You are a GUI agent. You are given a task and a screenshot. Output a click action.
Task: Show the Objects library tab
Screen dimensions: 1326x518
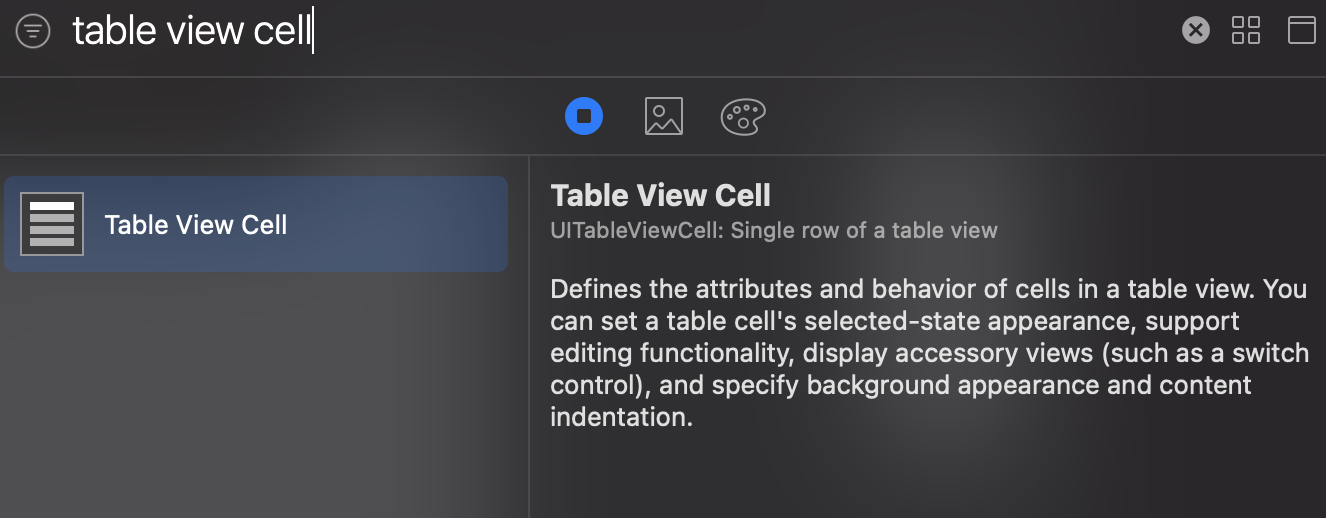click(x=584, y=116)
